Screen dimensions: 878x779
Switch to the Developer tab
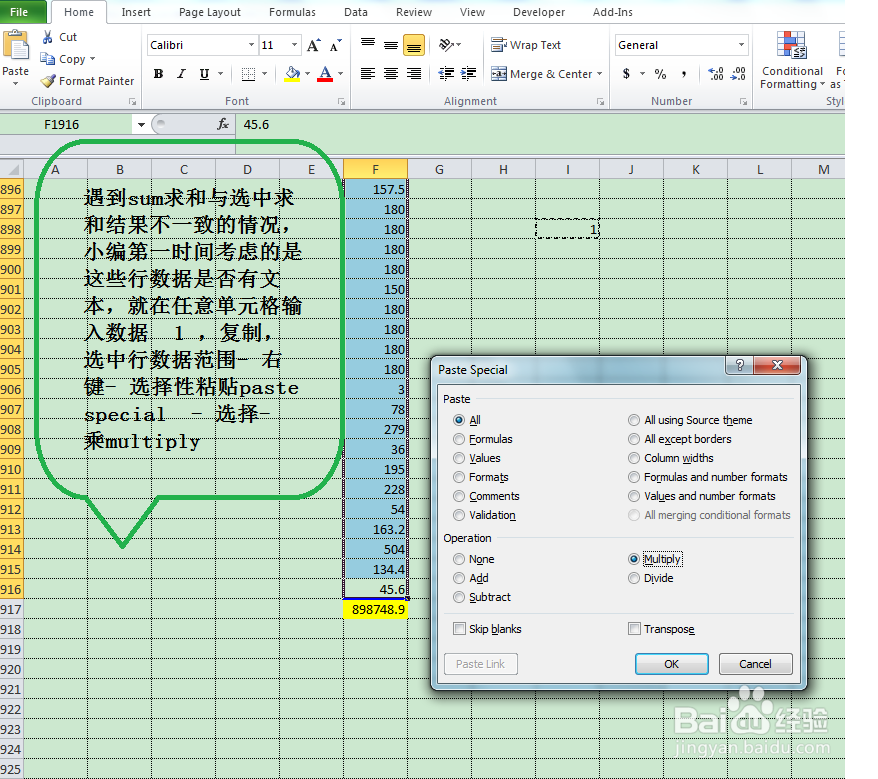coord(539,12)
